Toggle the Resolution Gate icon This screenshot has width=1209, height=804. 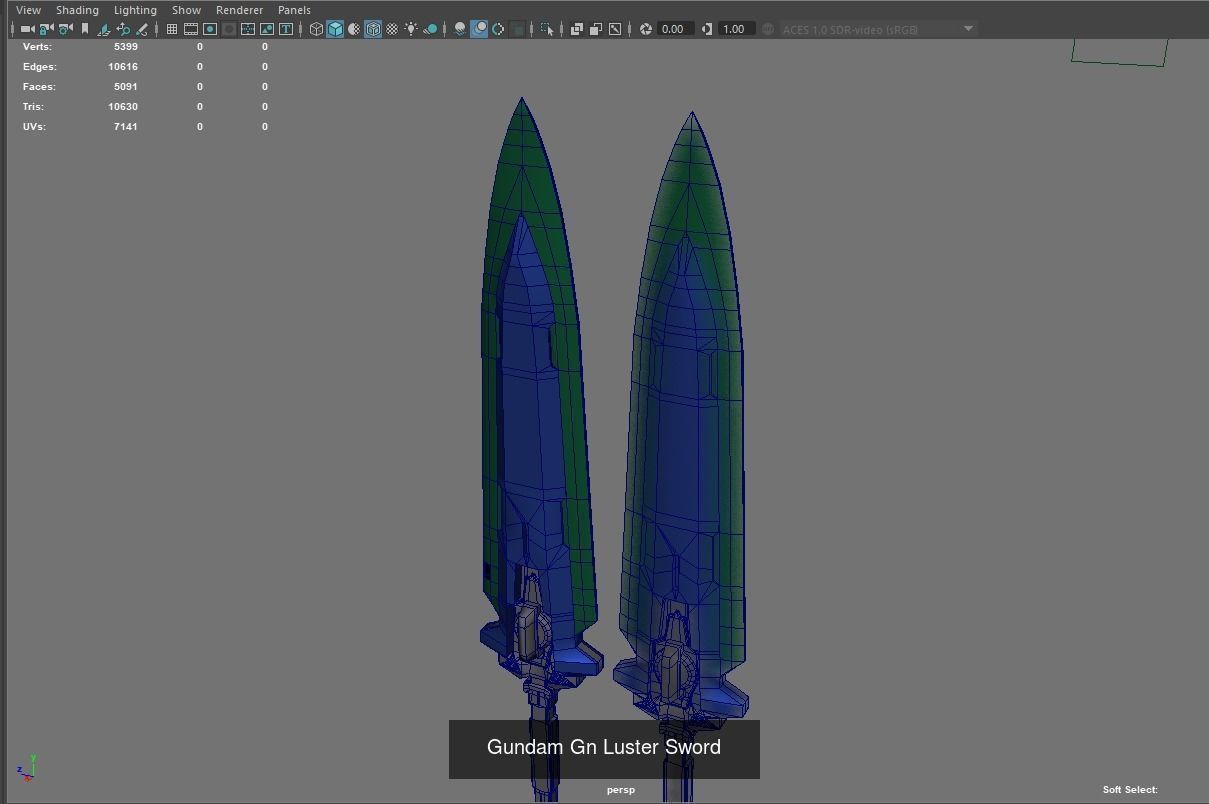(210, 29)
